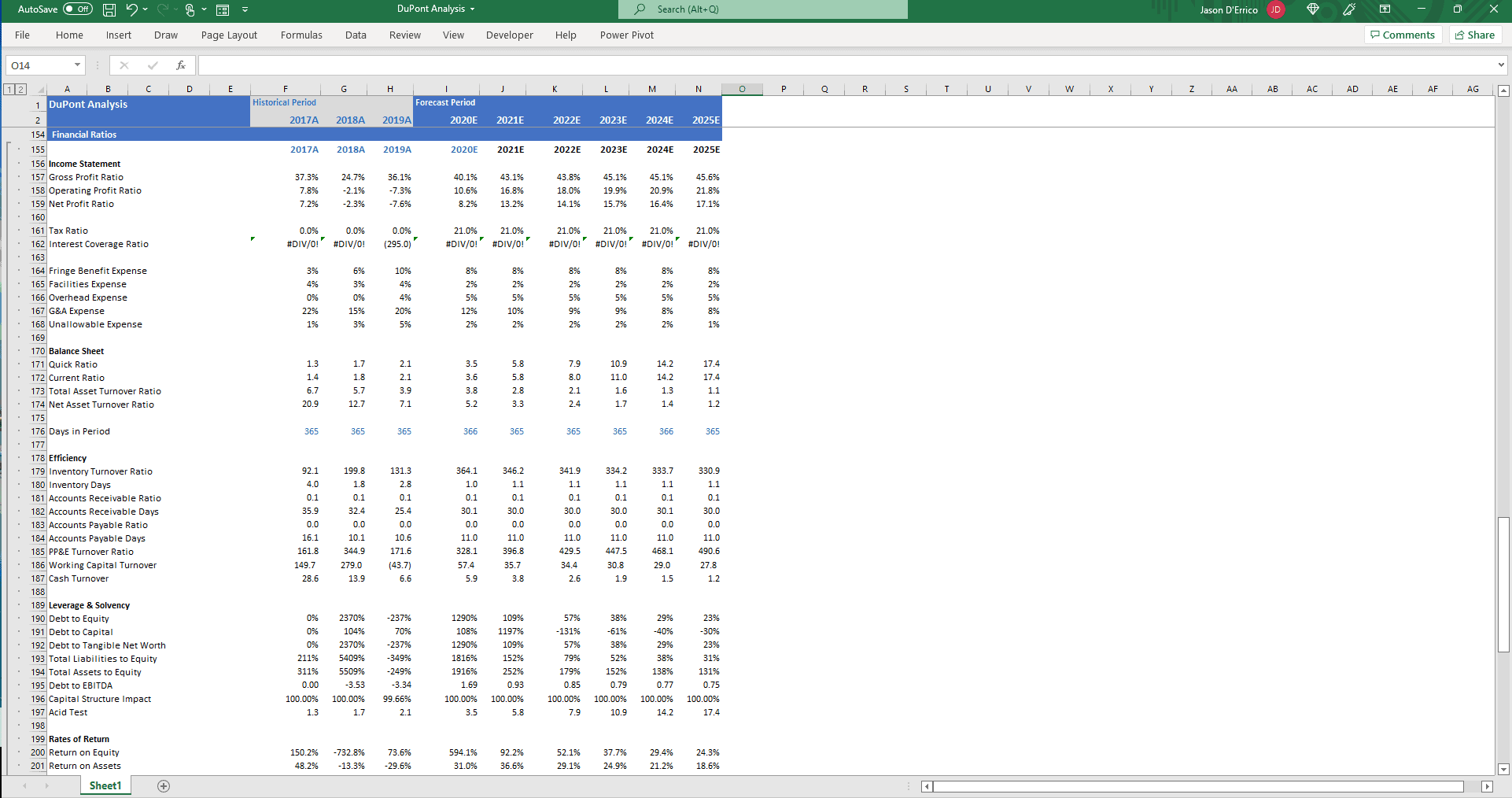Open the Name Box dropdown arrow
1512x798 pixels.
tap(77, 65)
